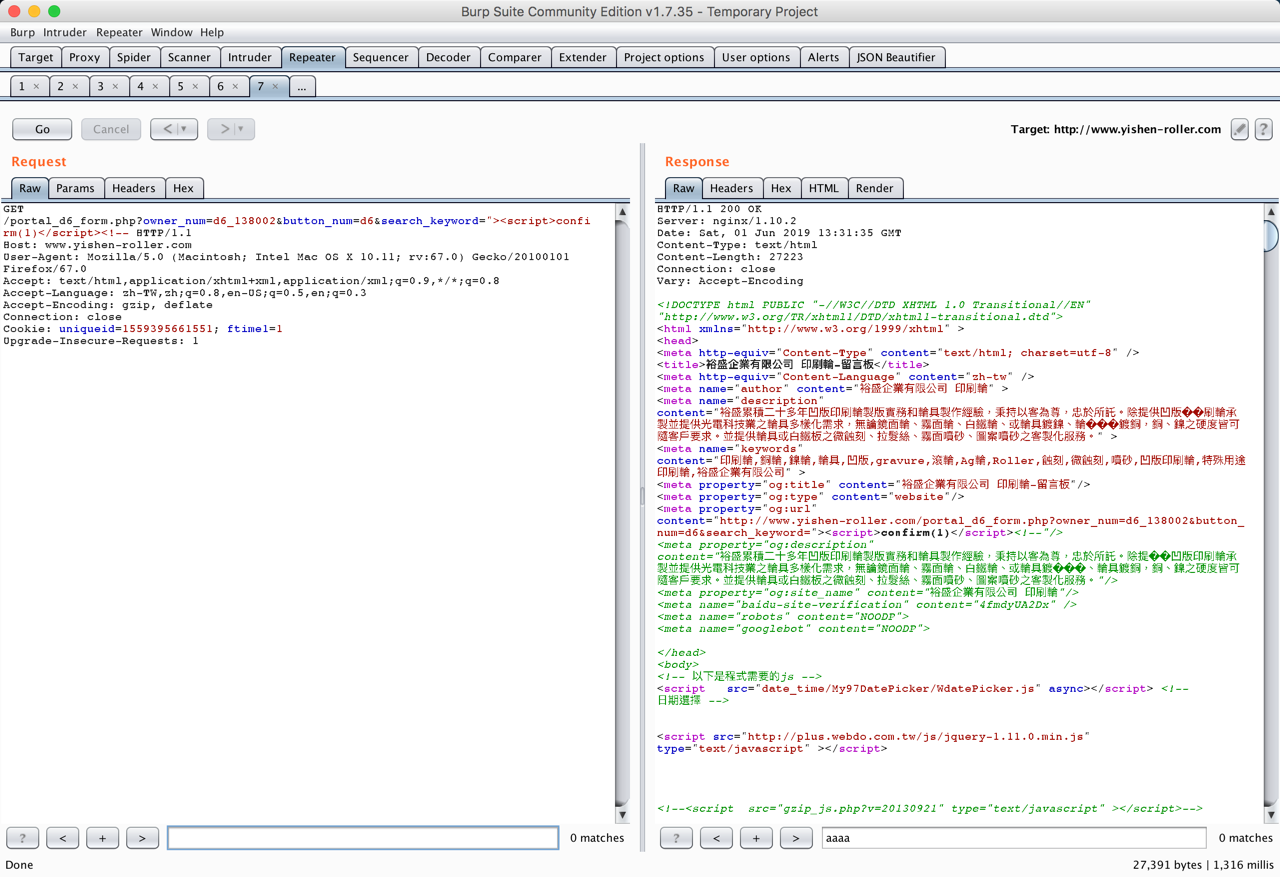Click the plus button in response search bar
Image resolution: width=1280 pixels, height=877 pixels.
click(x=756, y=838)
